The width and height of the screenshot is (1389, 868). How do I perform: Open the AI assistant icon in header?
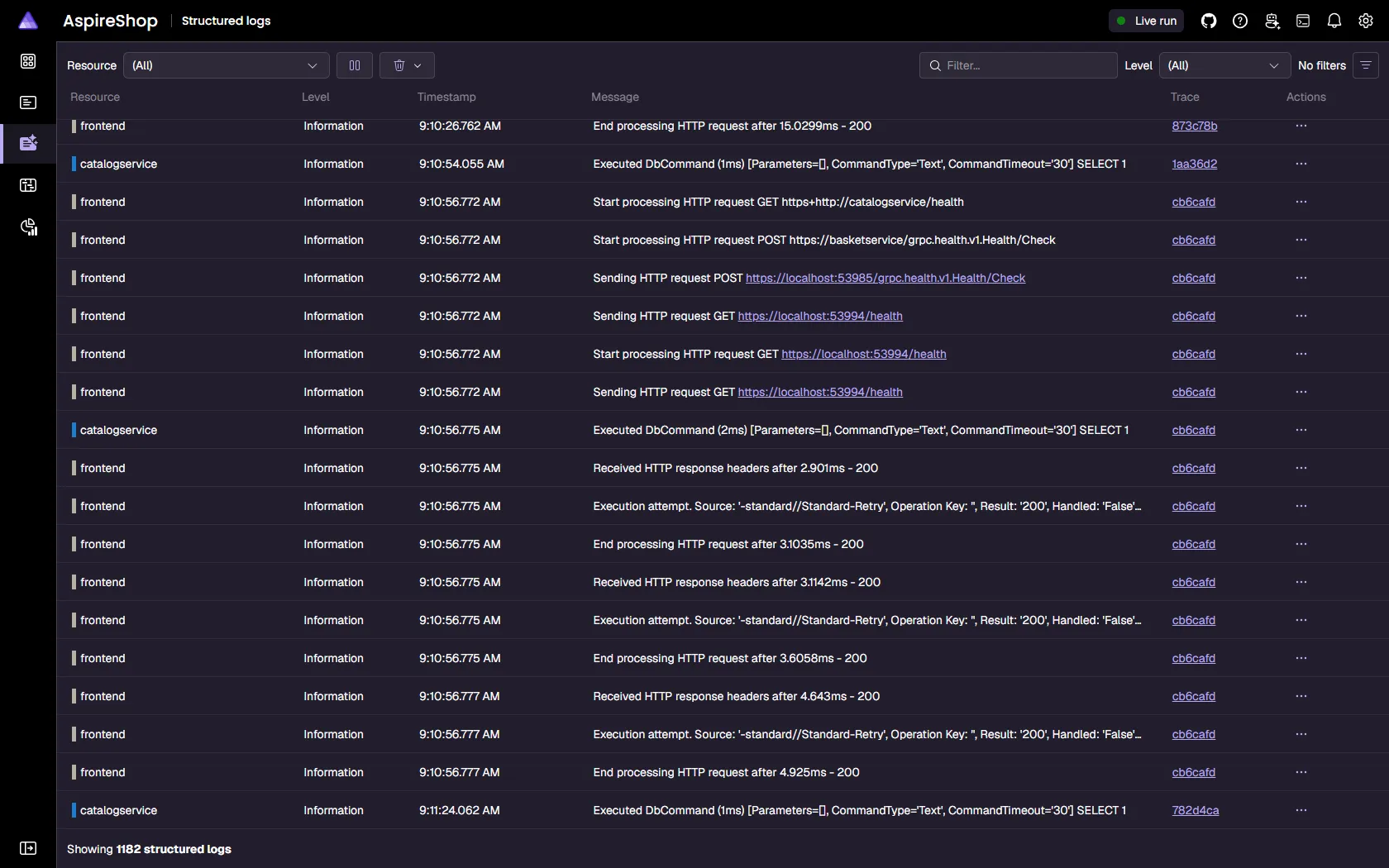tap(1272, 21)
